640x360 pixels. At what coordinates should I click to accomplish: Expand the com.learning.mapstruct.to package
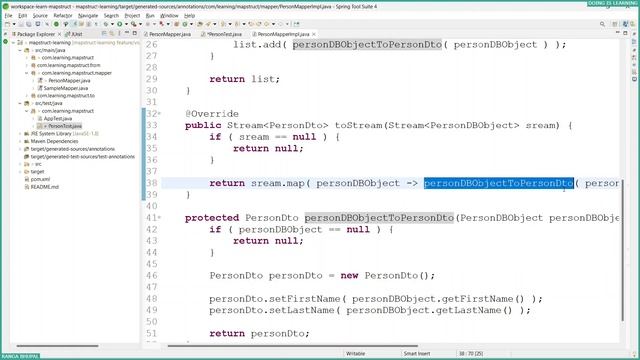coord(27,96)
